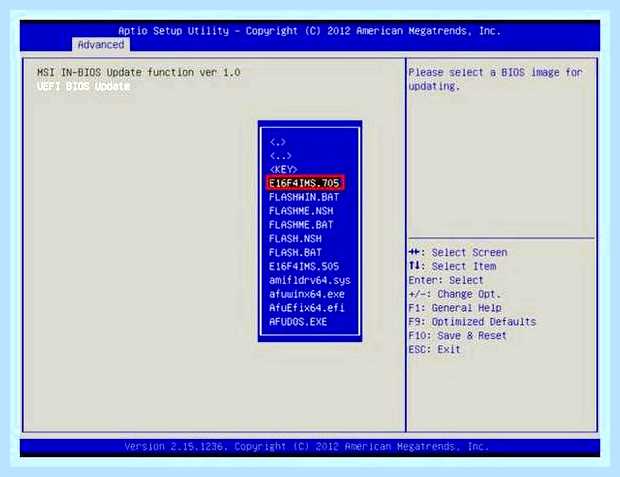Viewport: 620px width, 477px height.
Task: Select the UEFI BIOS Update option
Action: (83, 86)
